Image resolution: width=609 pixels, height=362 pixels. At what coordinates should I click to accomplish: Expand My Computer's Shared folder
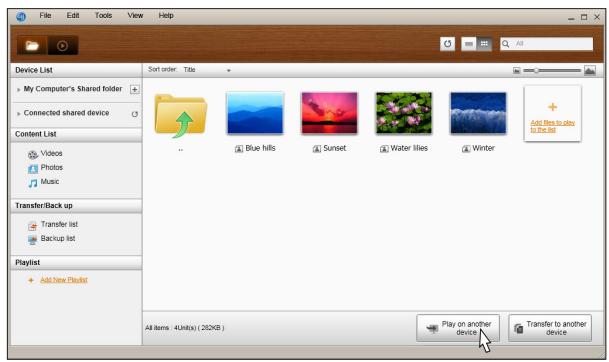[18, 90]
